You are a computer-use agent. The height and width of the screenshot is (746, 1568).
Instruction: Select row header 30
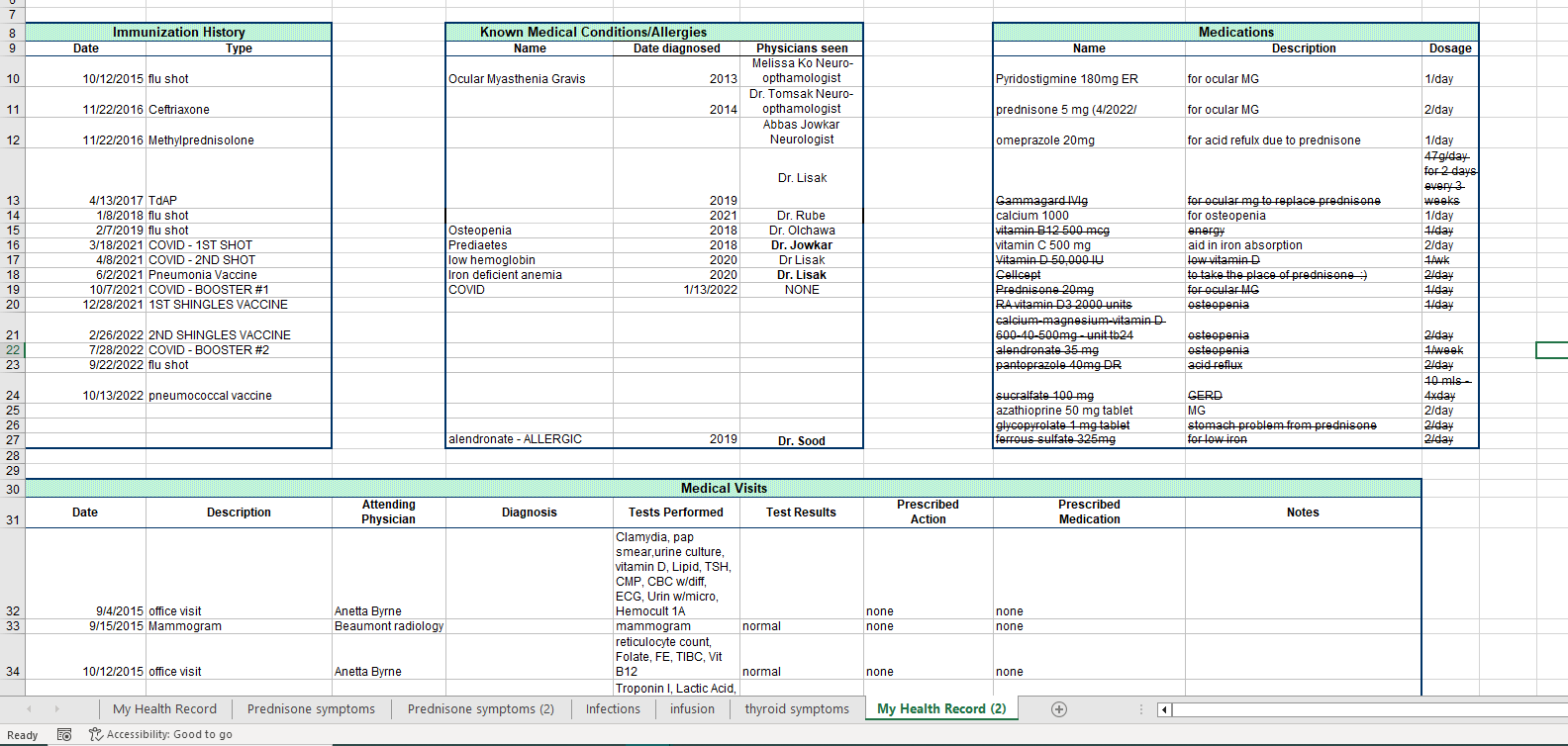coord(12,489)
